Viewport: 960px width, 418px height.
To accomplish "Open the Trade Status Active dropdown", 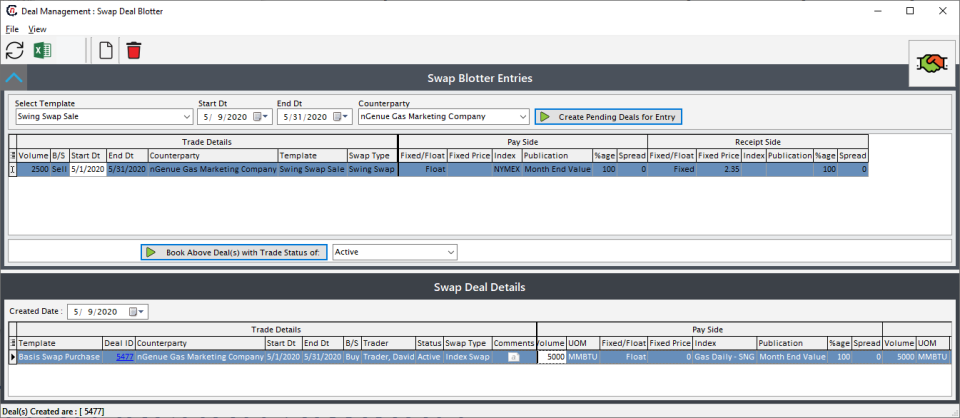I will point(451,252).
